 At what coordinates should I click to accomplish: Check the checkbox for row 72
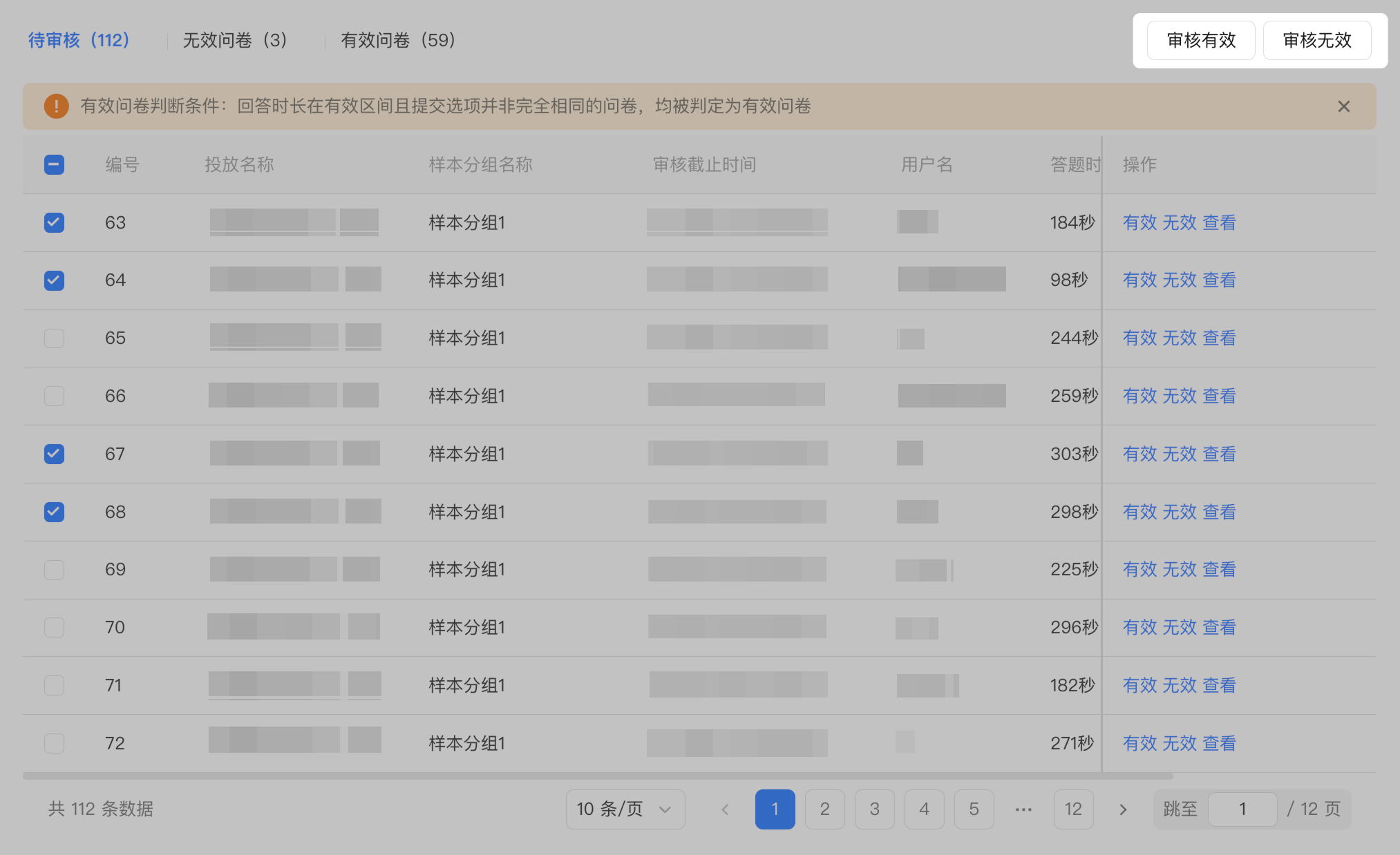(x=54, y=743)
